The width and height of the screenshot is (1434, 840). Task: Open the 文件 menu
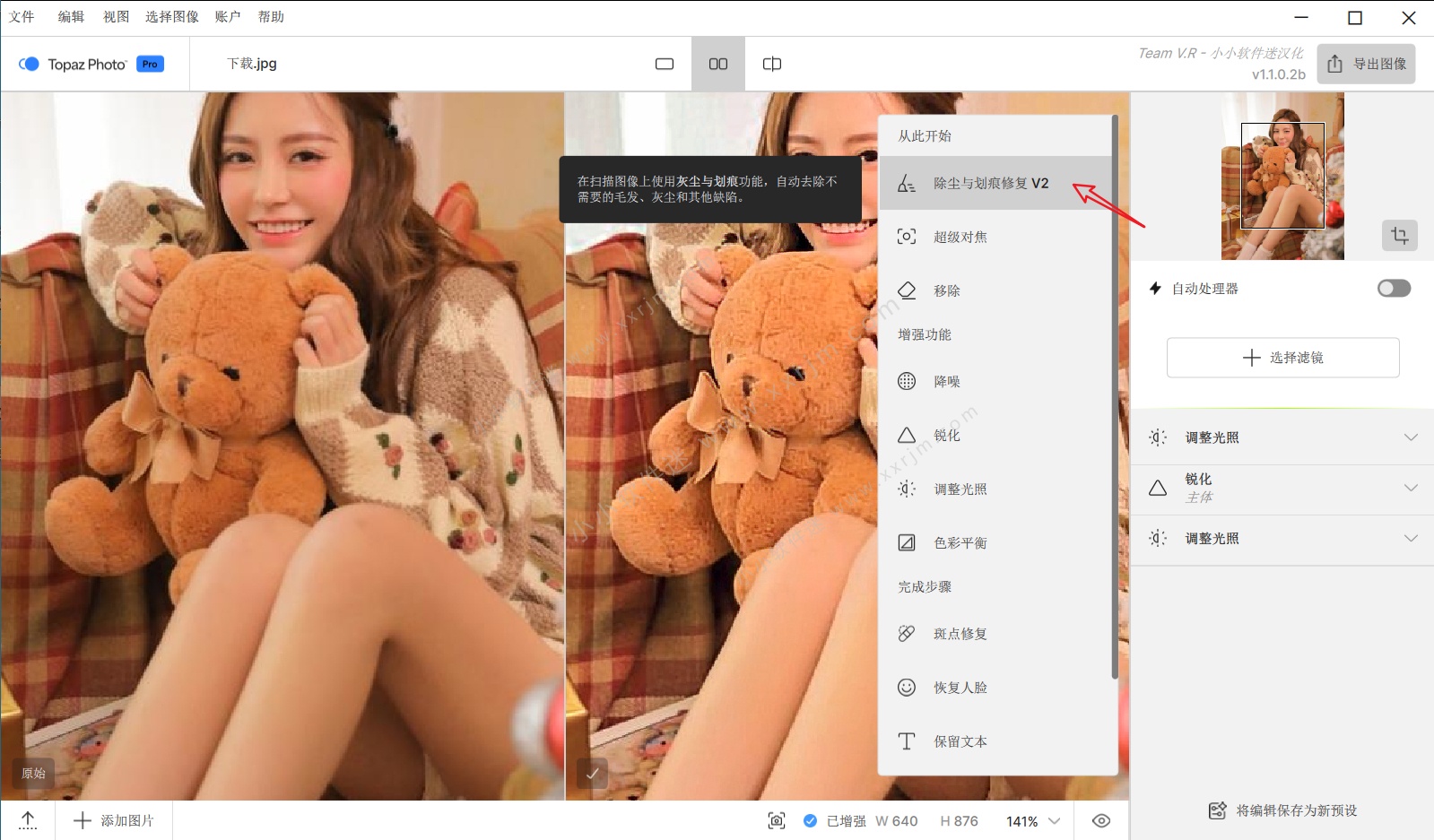click(x=22, y=17)
